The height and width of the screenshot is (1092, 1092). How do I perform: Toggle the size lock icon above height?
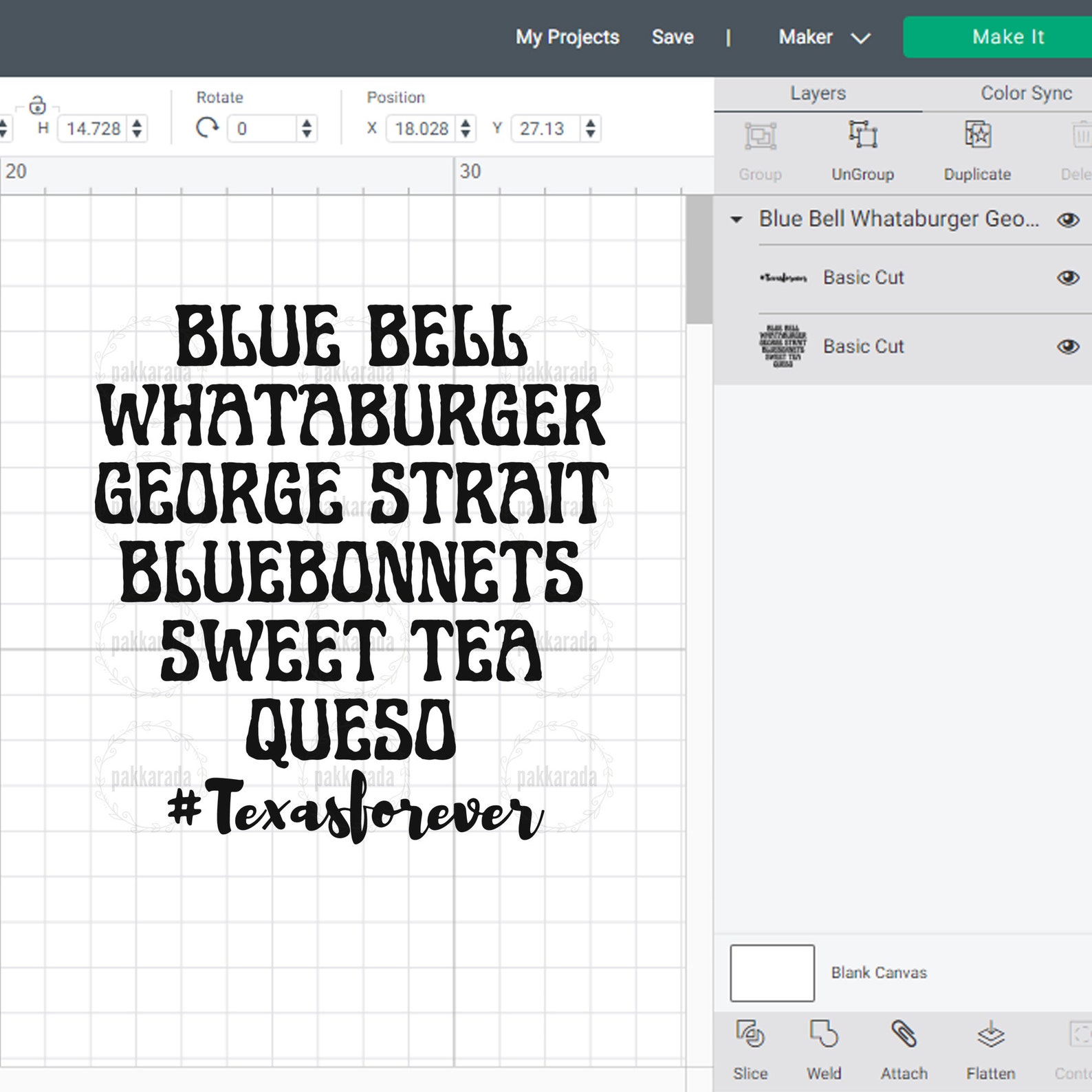38,105
